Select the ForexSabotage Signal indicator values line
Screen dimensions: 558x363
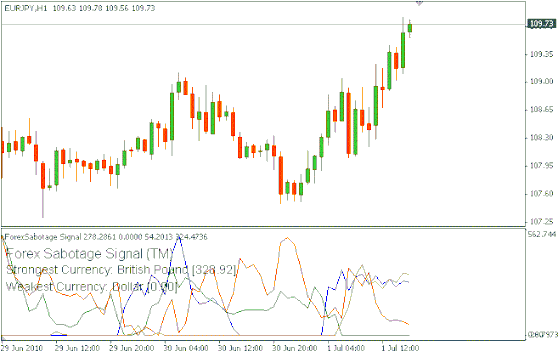(x=106, y=237)
